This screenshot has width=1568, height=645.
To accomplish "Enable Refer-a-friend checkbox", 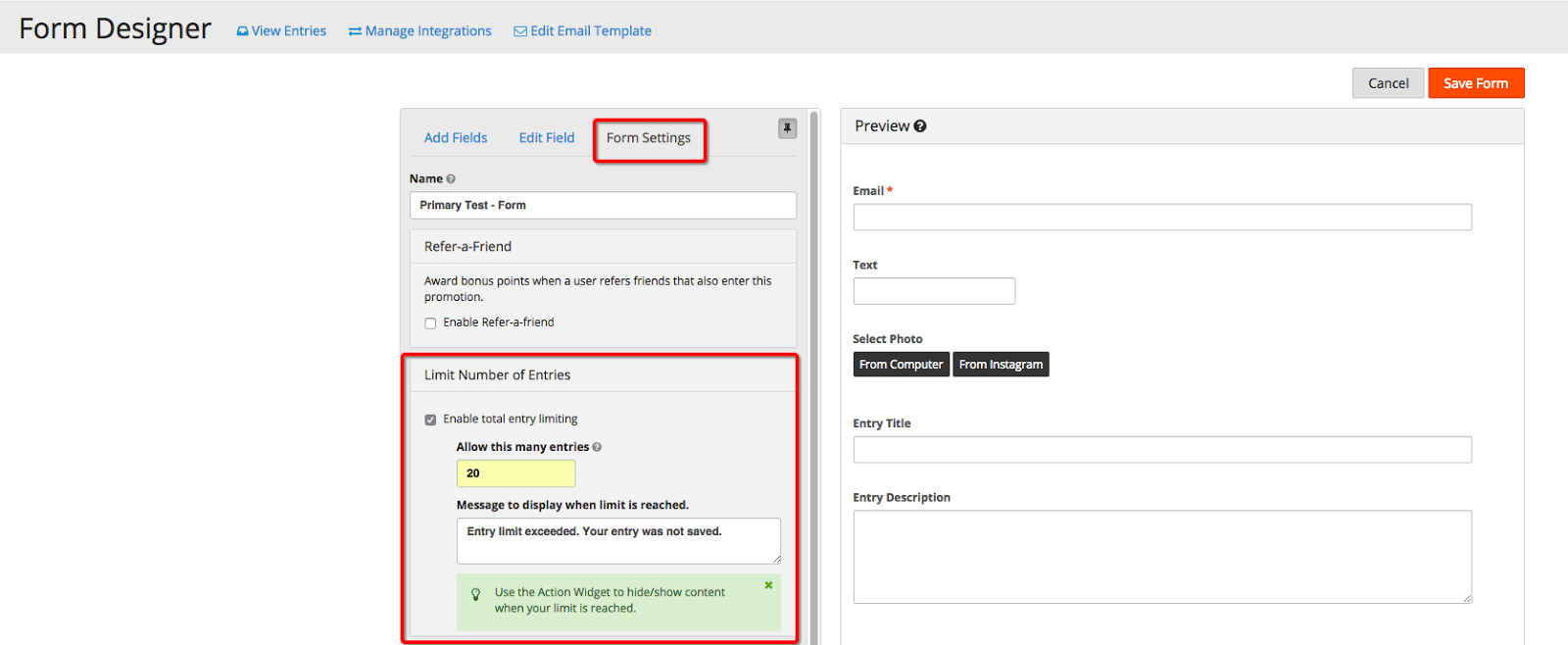I will coord(430,323).
